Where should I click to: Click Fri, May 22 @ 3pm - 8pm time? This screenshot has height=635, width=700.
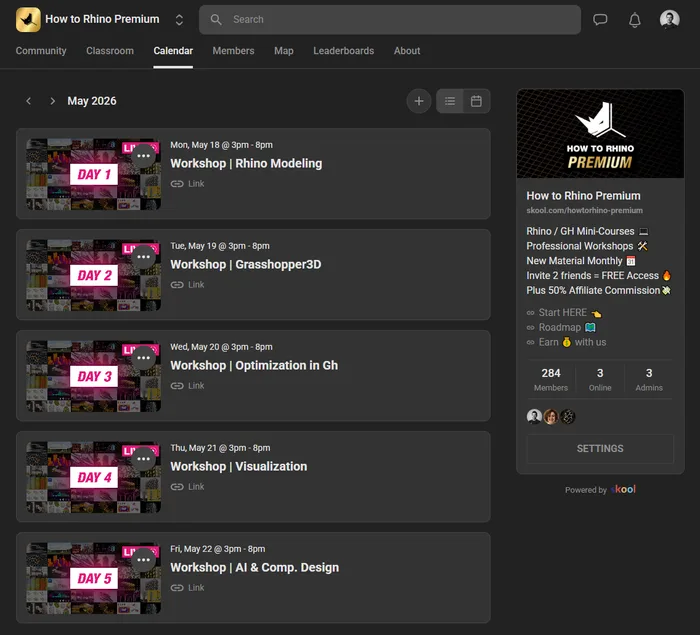point(217,549)
